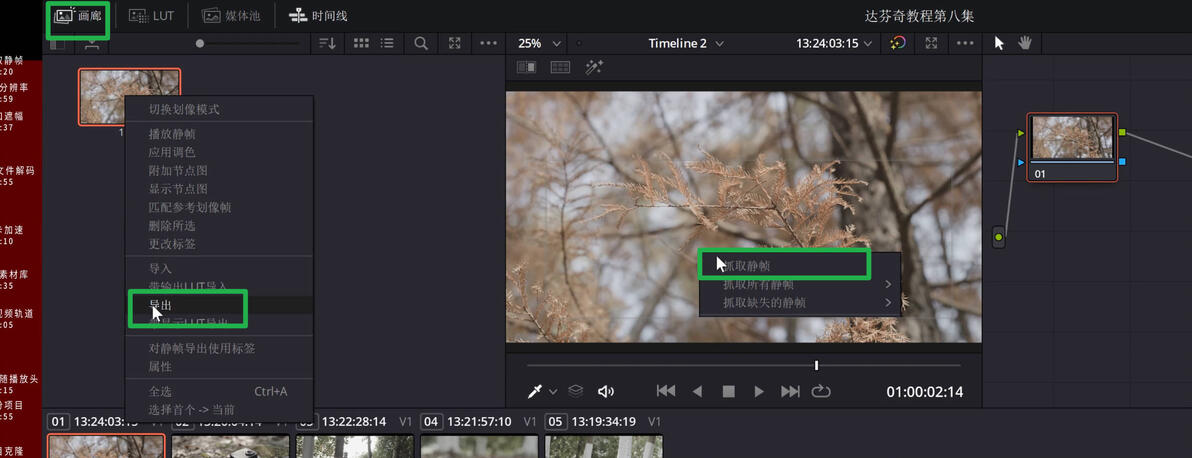
Task: Toggle the image wipe split view icon
Action: coord(526,67)
